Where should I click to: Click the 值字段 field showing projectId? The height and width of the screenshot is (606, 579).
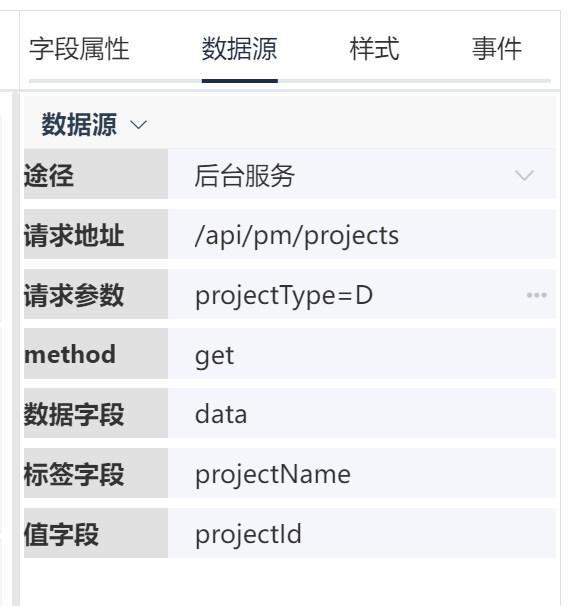[362, 533]
